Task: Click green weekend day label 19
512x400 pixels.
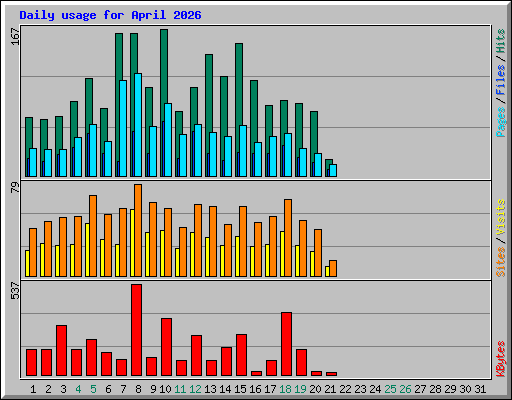Action: [x=300, y=389]
